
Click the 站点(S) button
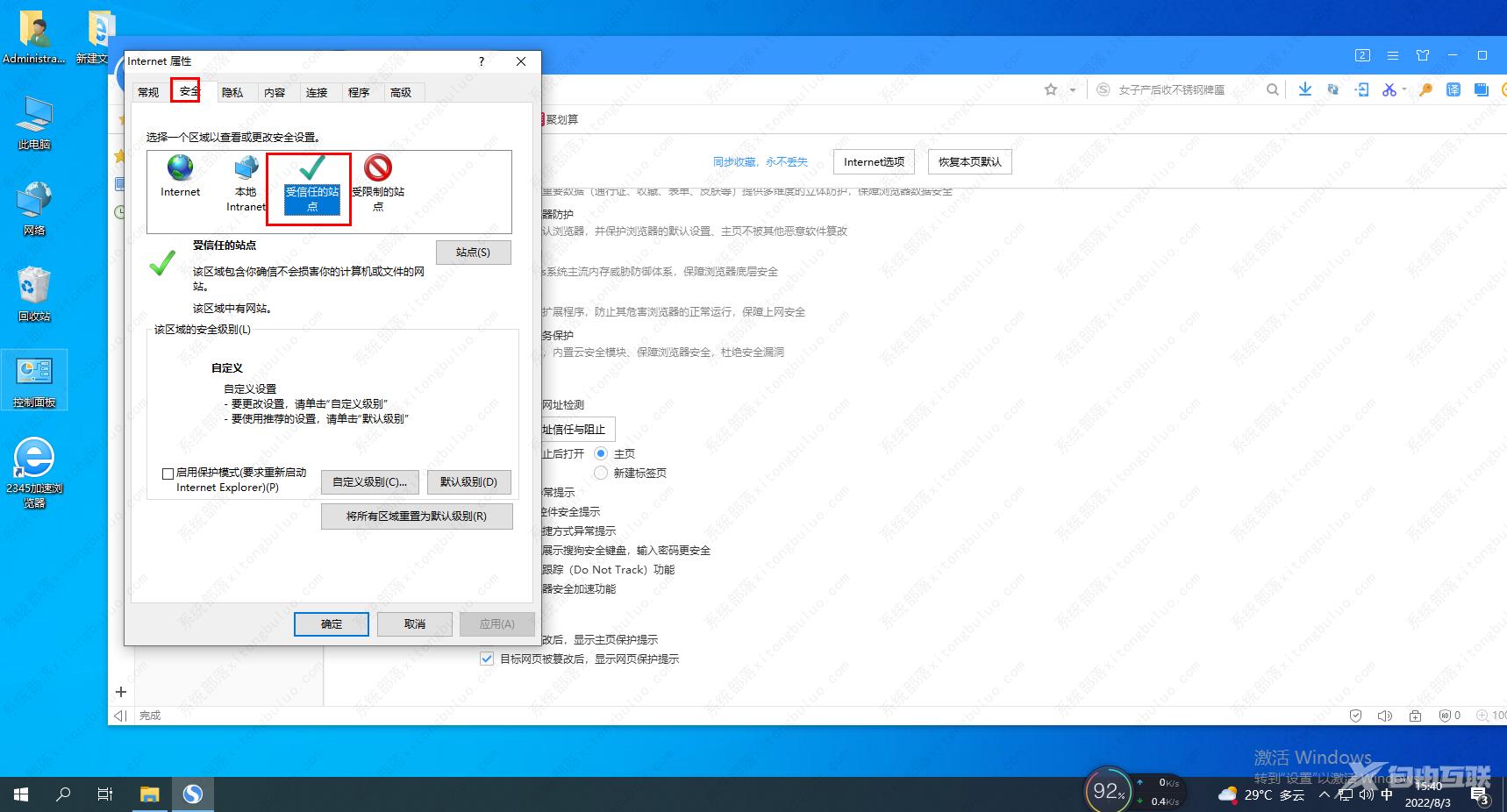click(474, 253)
